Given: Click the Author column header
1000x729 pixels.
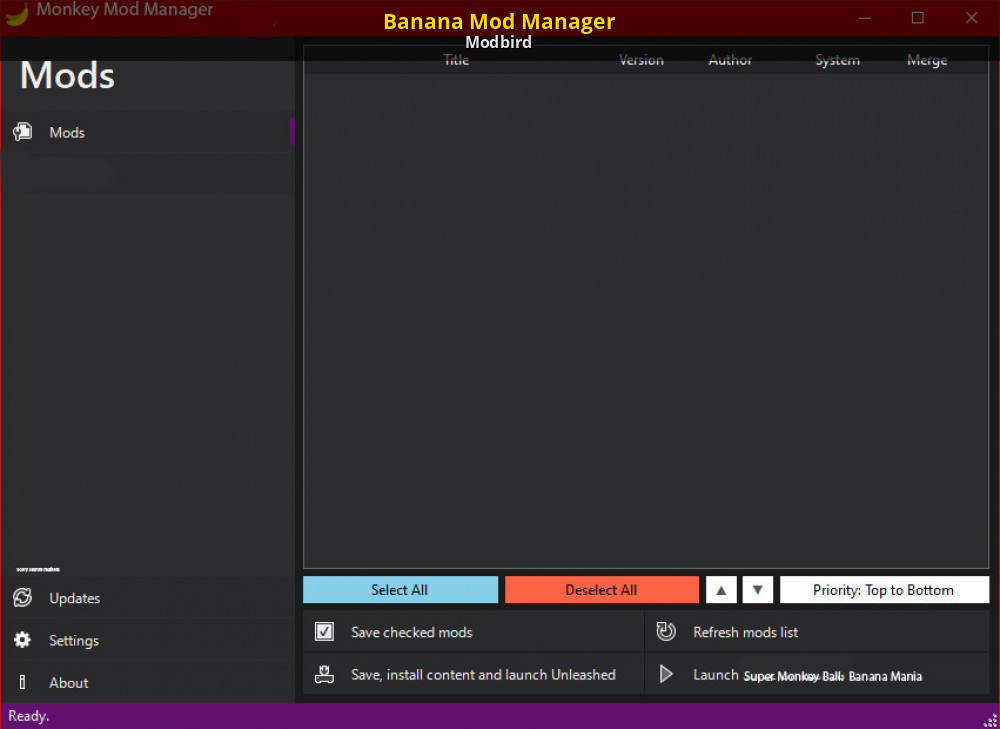Looking at the screenshot, I should click(x=730, y=60).
